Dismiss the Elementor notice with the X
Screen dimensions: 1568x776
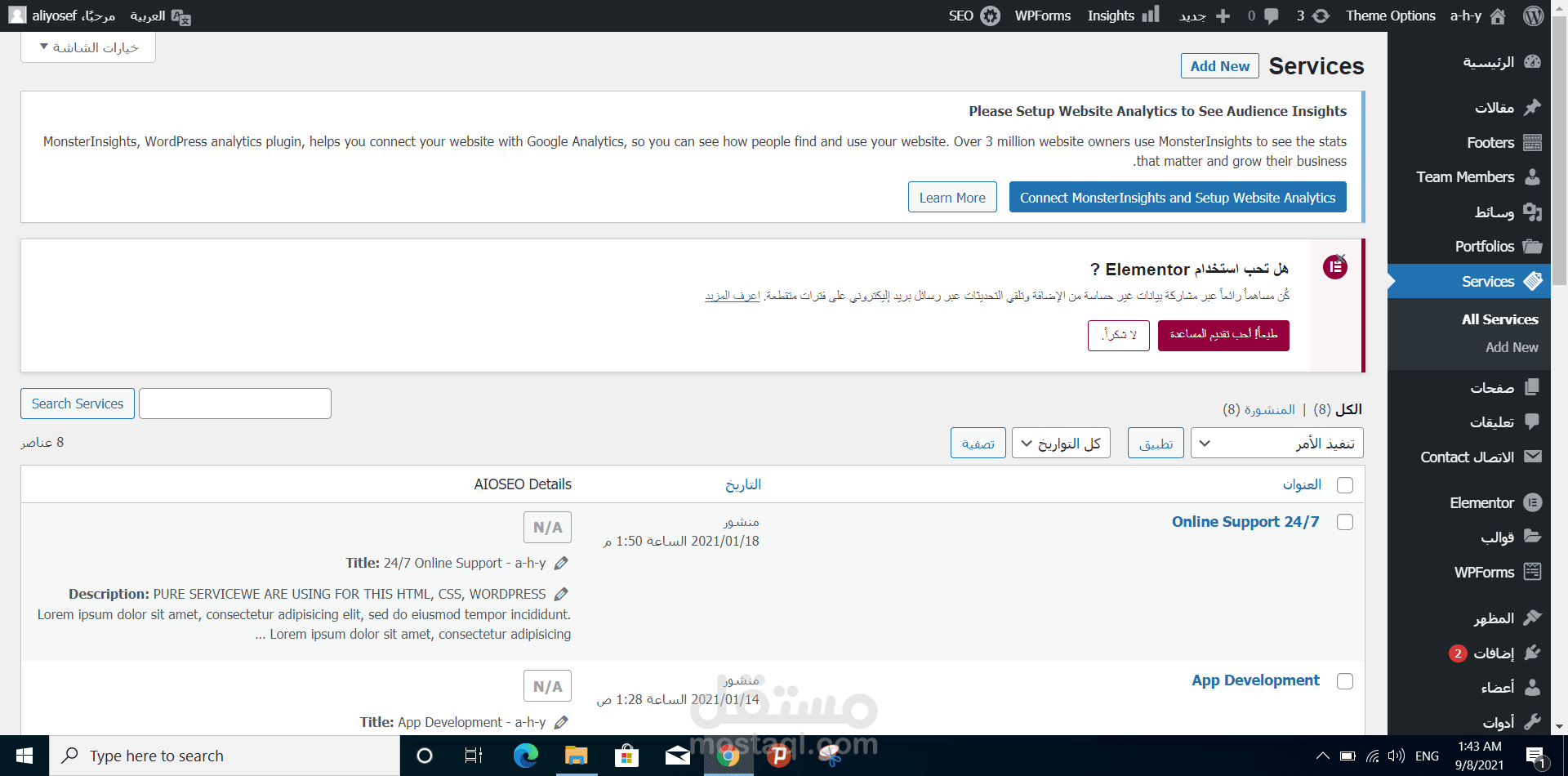(x=1342, y=258)
